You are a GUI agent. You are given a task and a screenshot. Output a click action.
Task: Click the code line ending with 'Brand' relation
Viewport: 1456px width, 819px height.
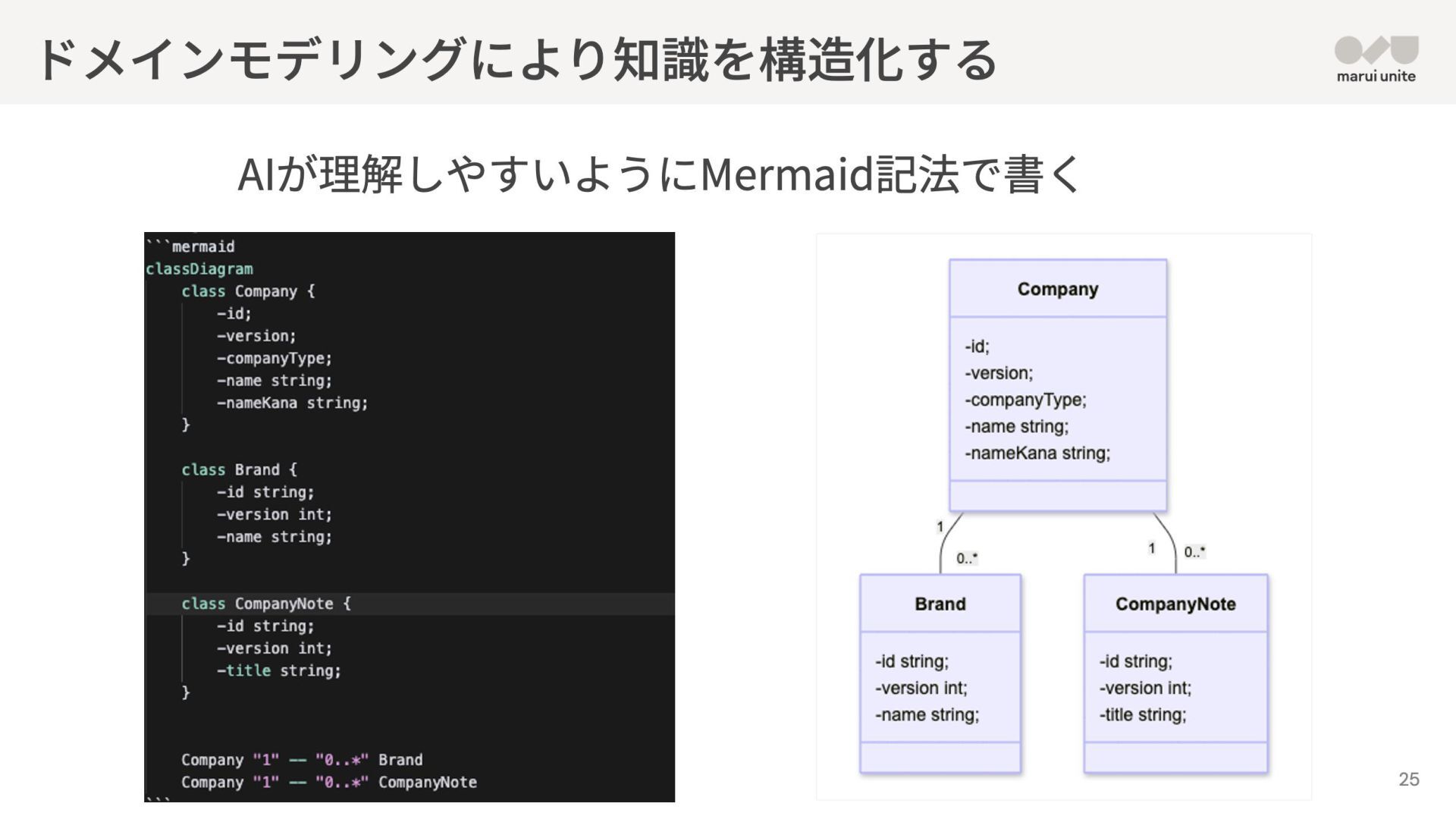click(302, 760)
